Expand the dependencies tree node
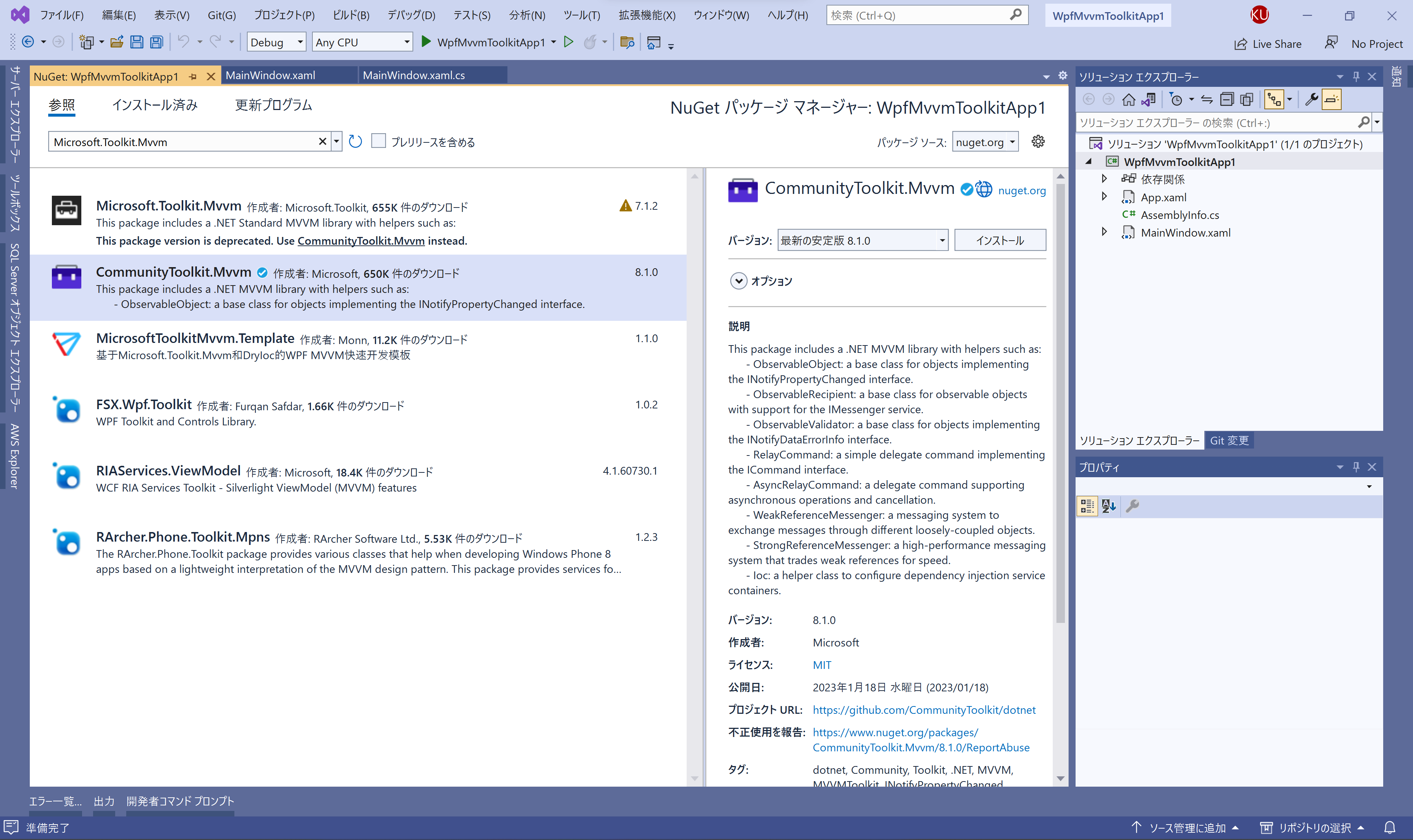The height and width of the screenshot is (840, 1413). click(x=1104, y=180)
